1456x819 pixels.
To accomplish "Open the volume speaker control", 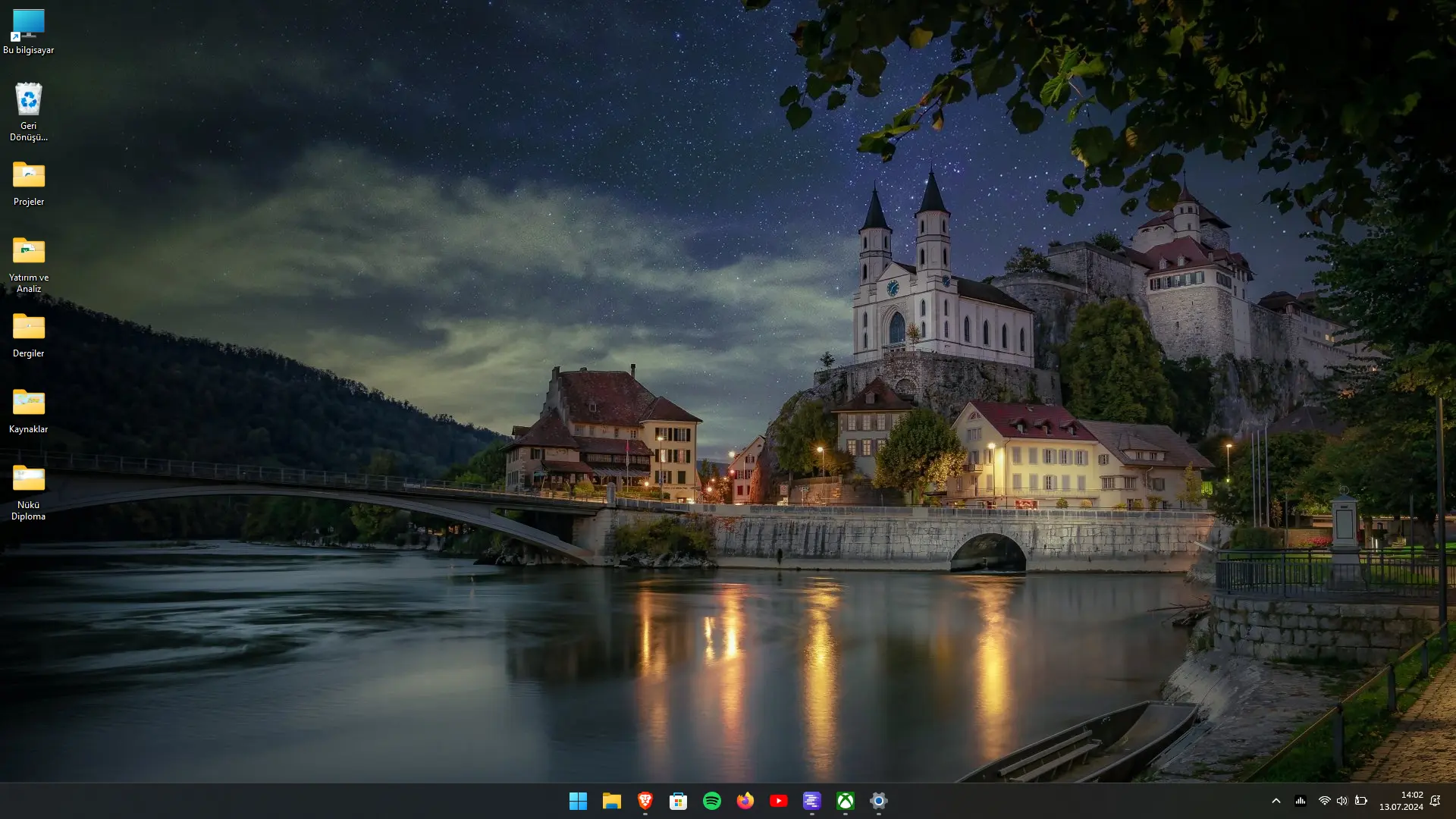I will (1341, 801).
